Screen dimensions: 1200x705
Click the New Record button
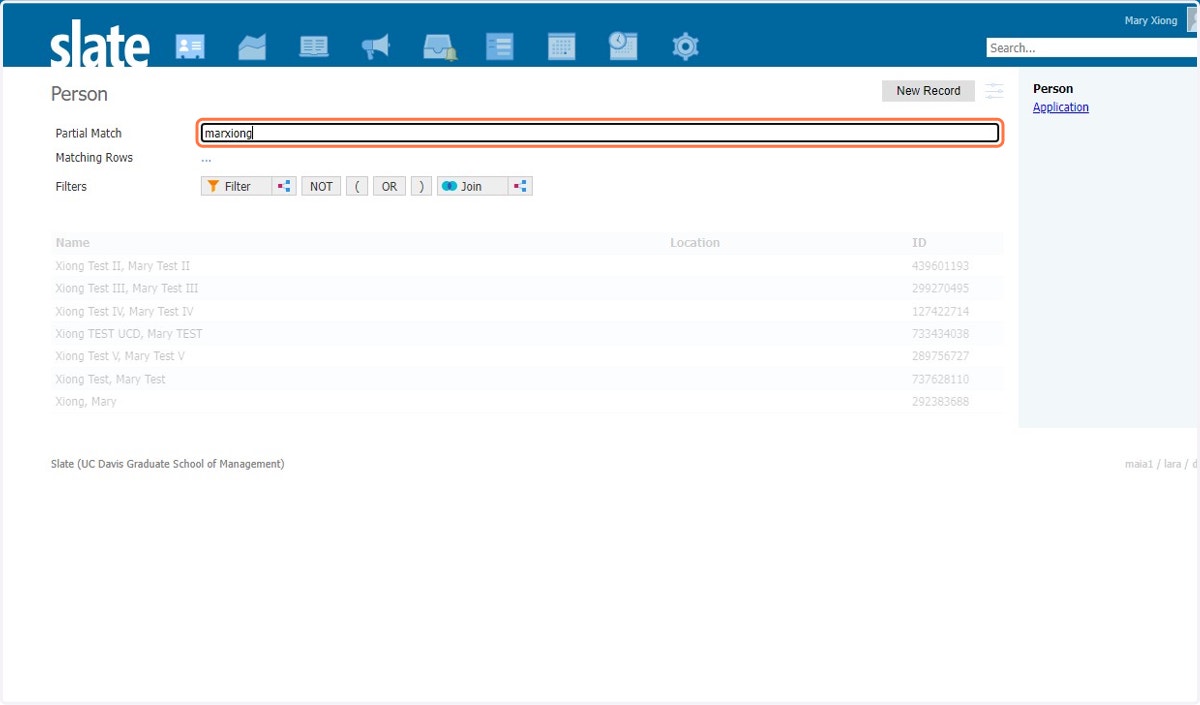coord(928,91)
